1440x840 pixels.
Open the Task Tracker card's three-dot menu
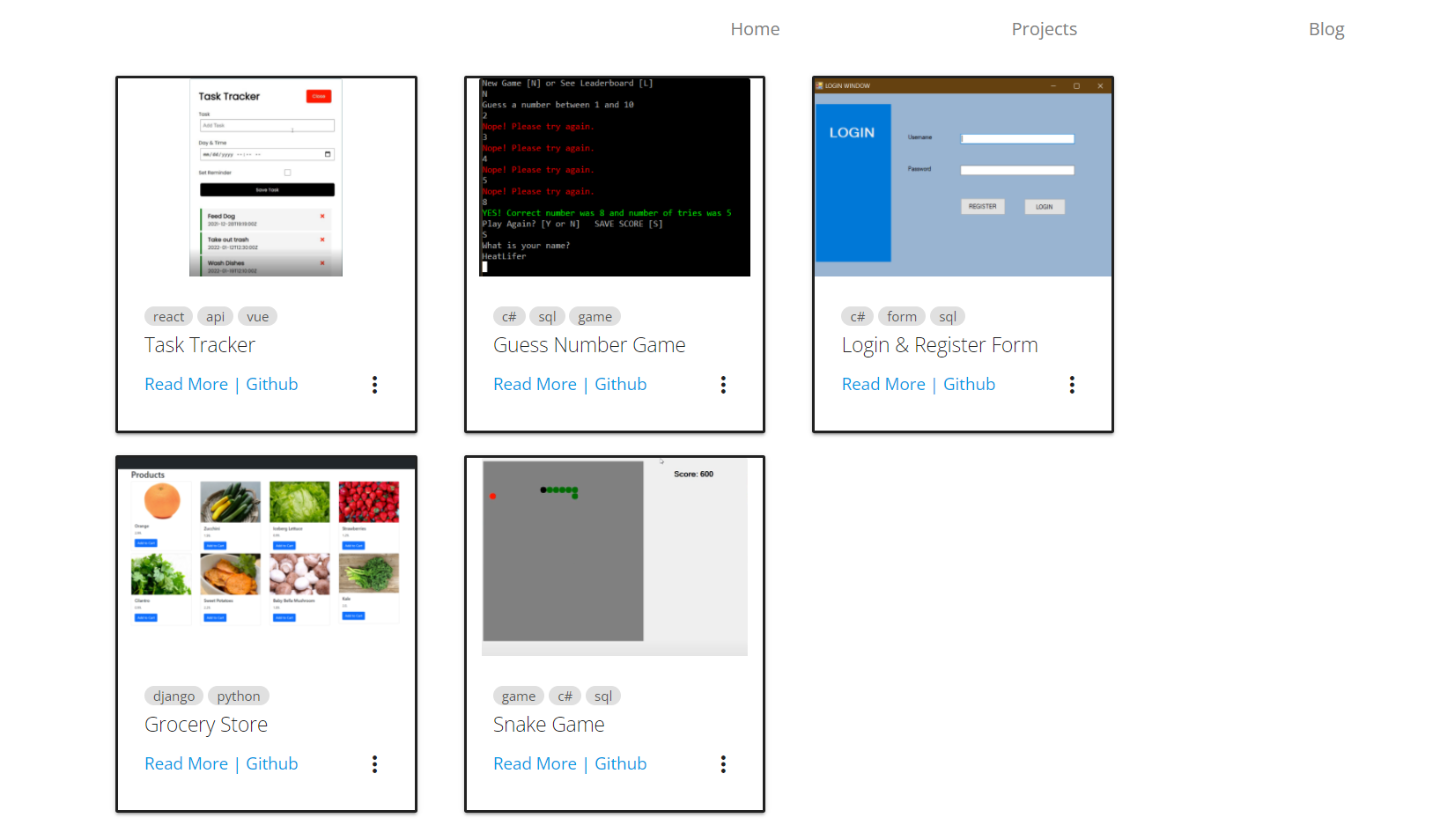pos(375,385)
